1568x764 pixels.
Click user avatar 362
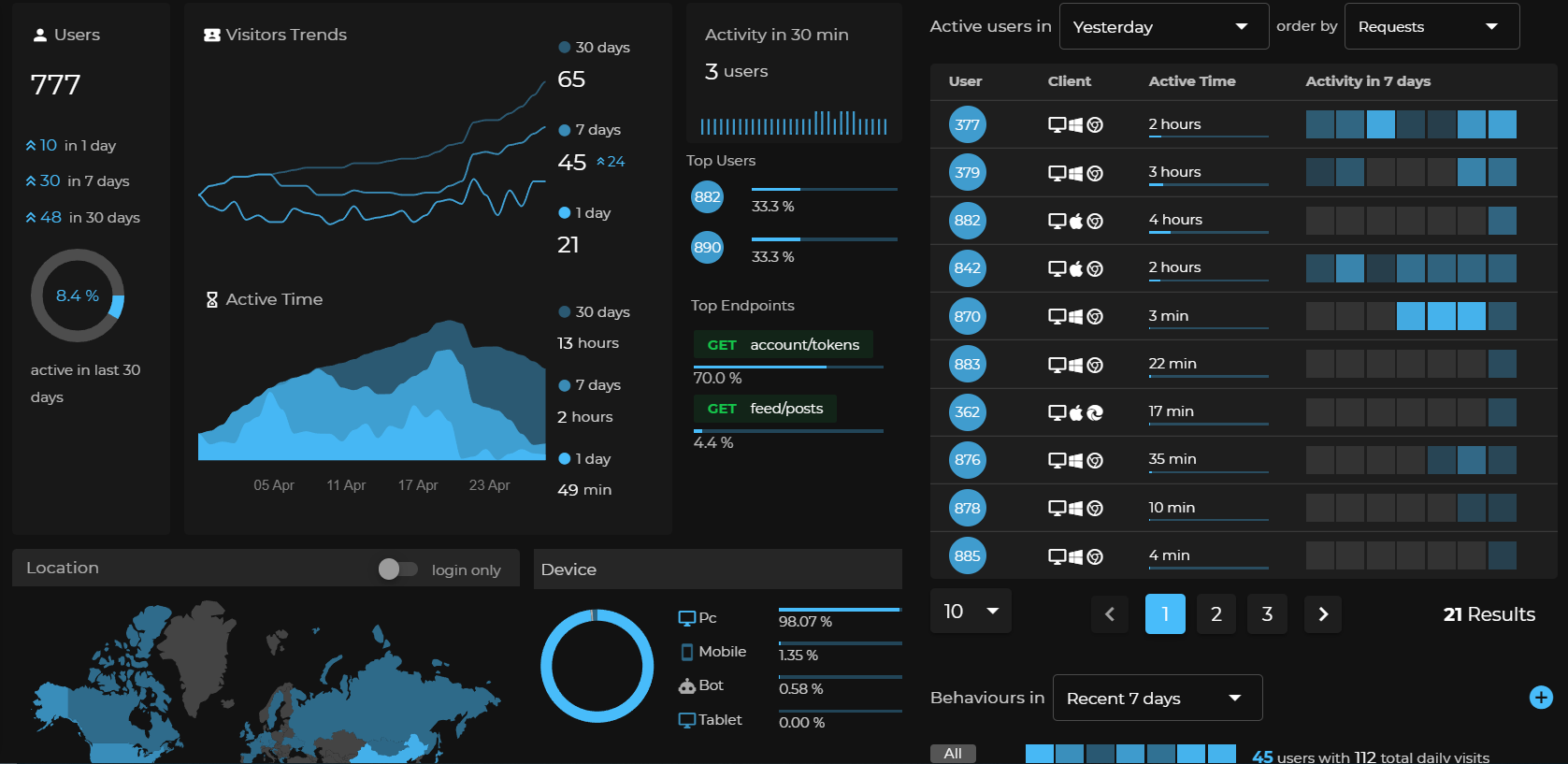point(968,412)
